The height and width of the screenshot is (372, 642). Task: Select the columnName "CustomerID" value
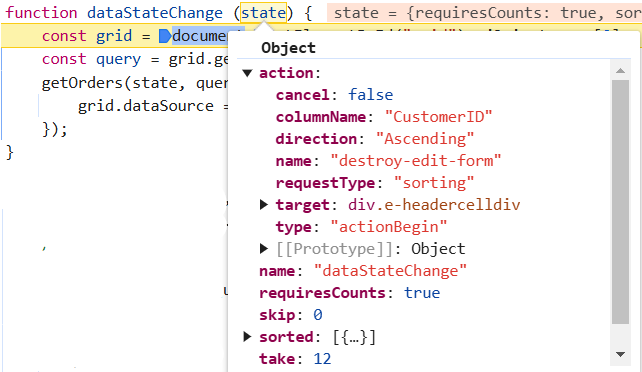click(438, 117)
